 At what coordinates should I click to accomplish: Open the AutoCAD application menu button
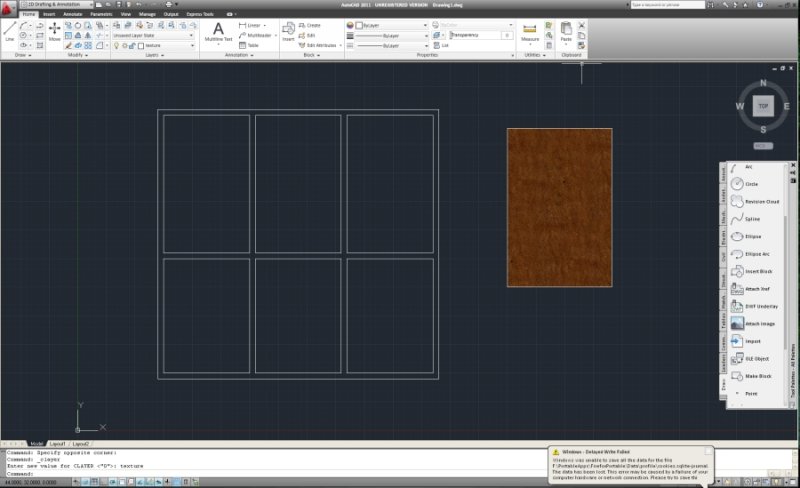point(8,9)
